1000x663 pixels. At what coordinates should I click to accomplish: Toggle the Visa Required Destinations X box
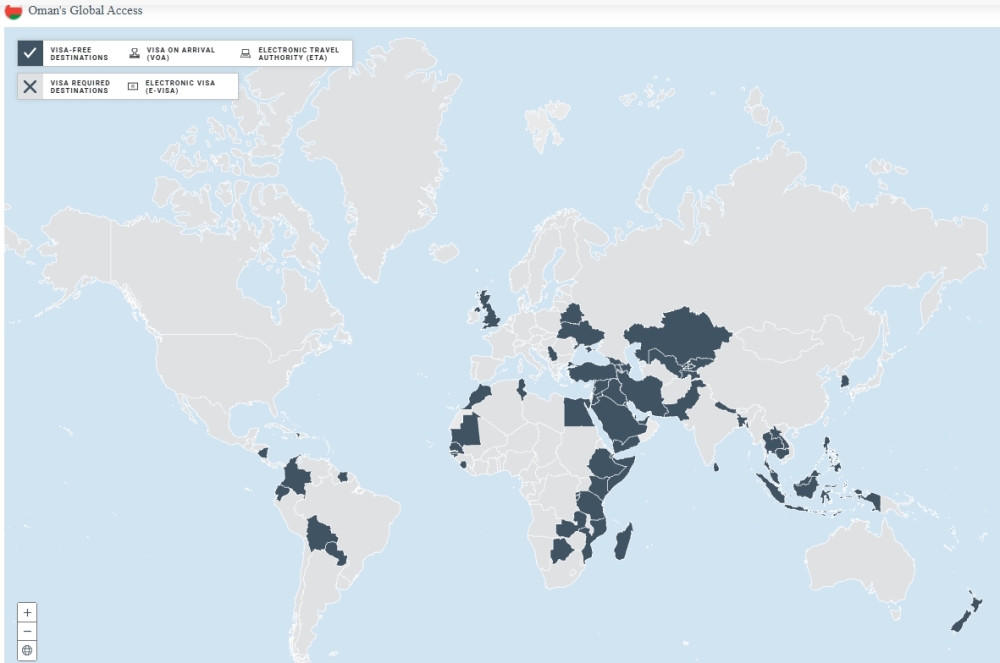coord(30,86)
